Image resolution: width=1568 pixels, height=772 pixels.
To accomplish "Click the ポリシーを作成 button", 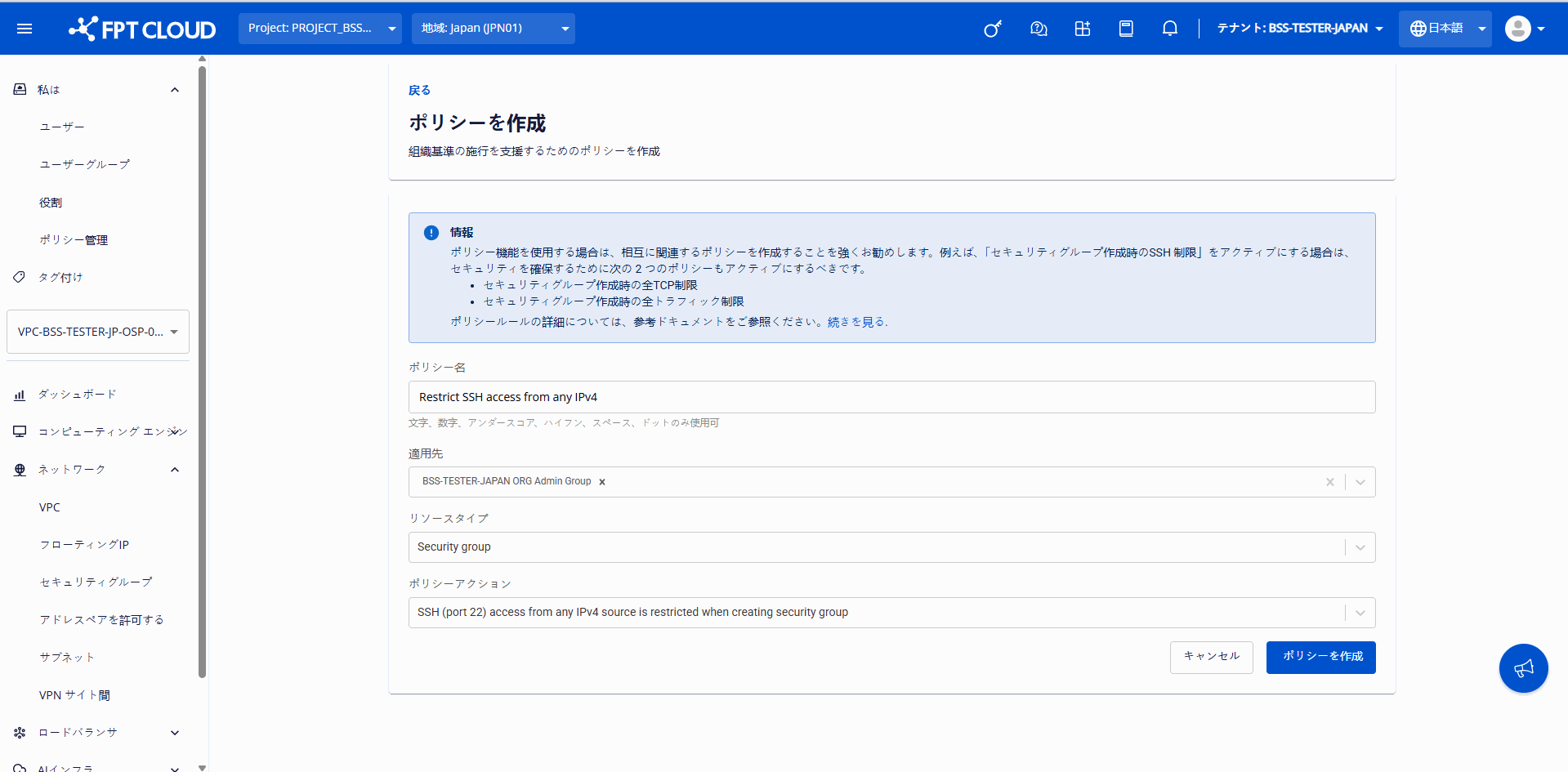I will point(1320,657).
